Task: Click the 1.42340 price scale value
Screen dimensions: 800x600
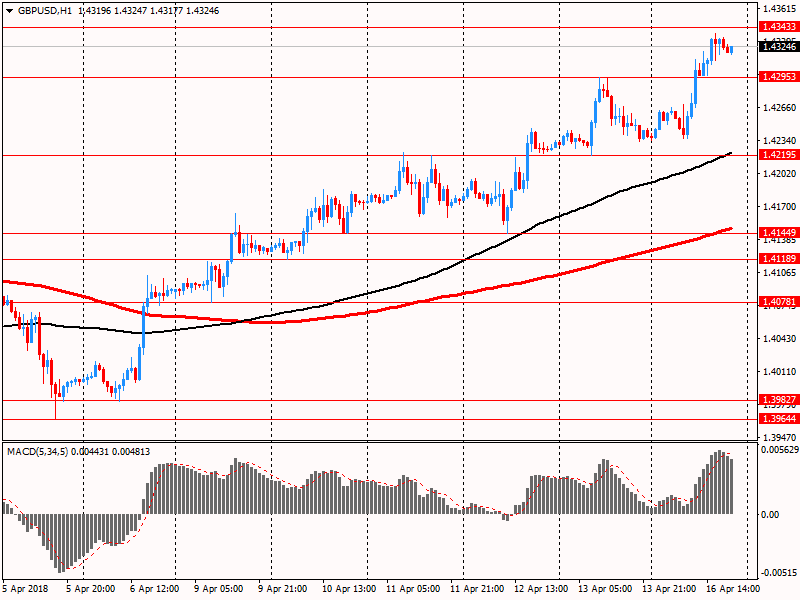Action: 780,140
